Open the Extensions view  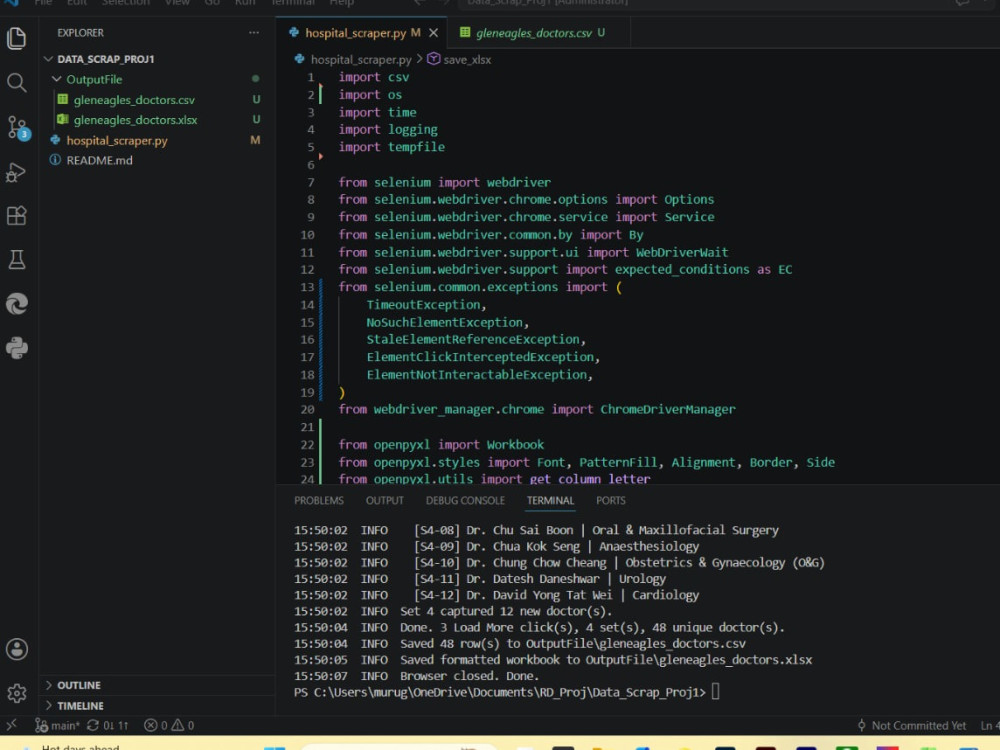coord(17,216)
